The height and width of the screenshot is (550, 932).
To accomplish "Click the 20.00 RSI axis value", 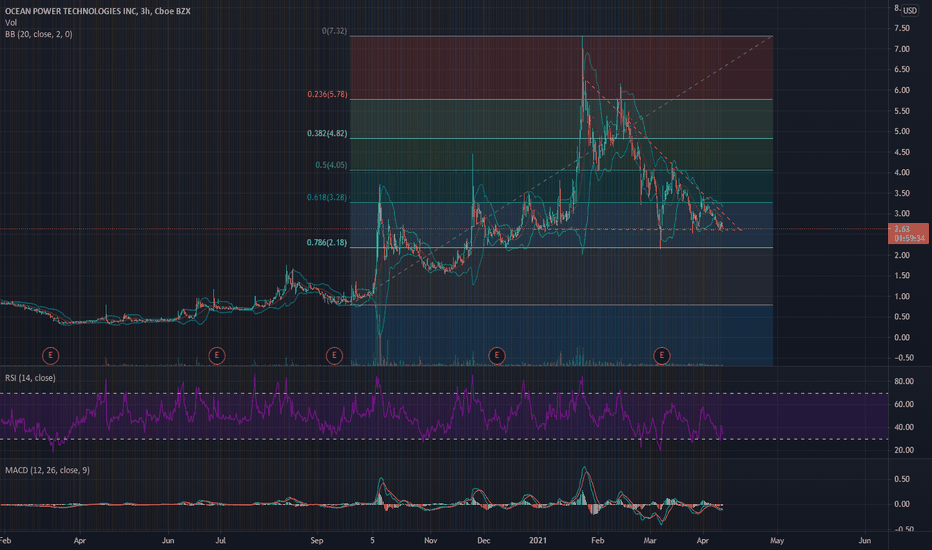I will pyautogui.click(x=904, y=450).
